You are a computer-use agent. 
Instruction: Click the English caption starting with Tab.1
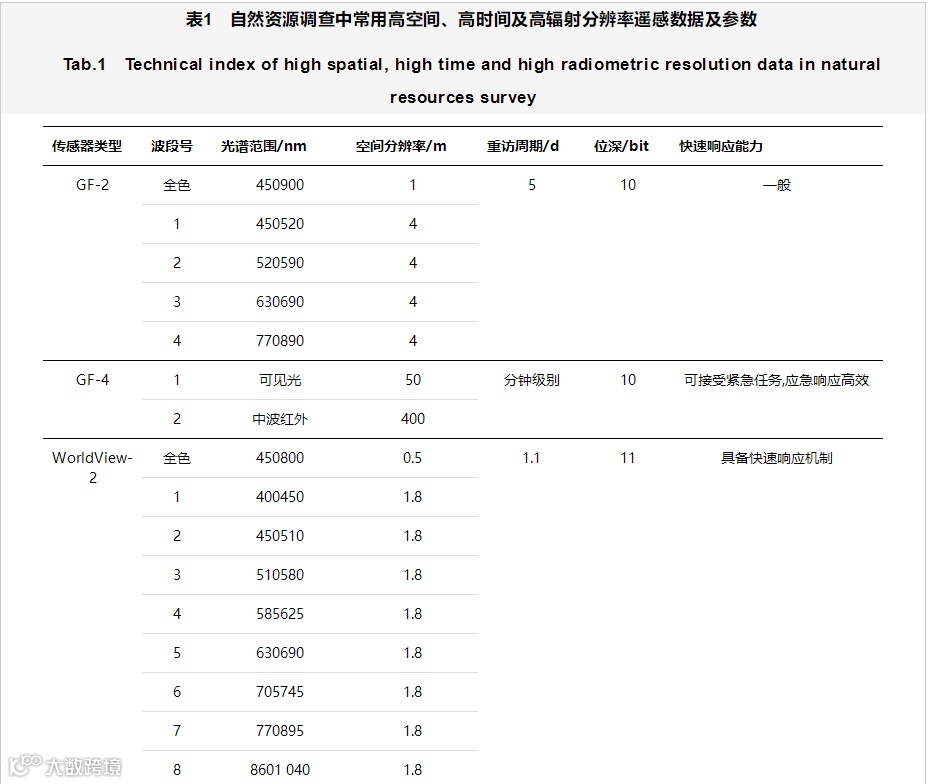click(471, 80)
